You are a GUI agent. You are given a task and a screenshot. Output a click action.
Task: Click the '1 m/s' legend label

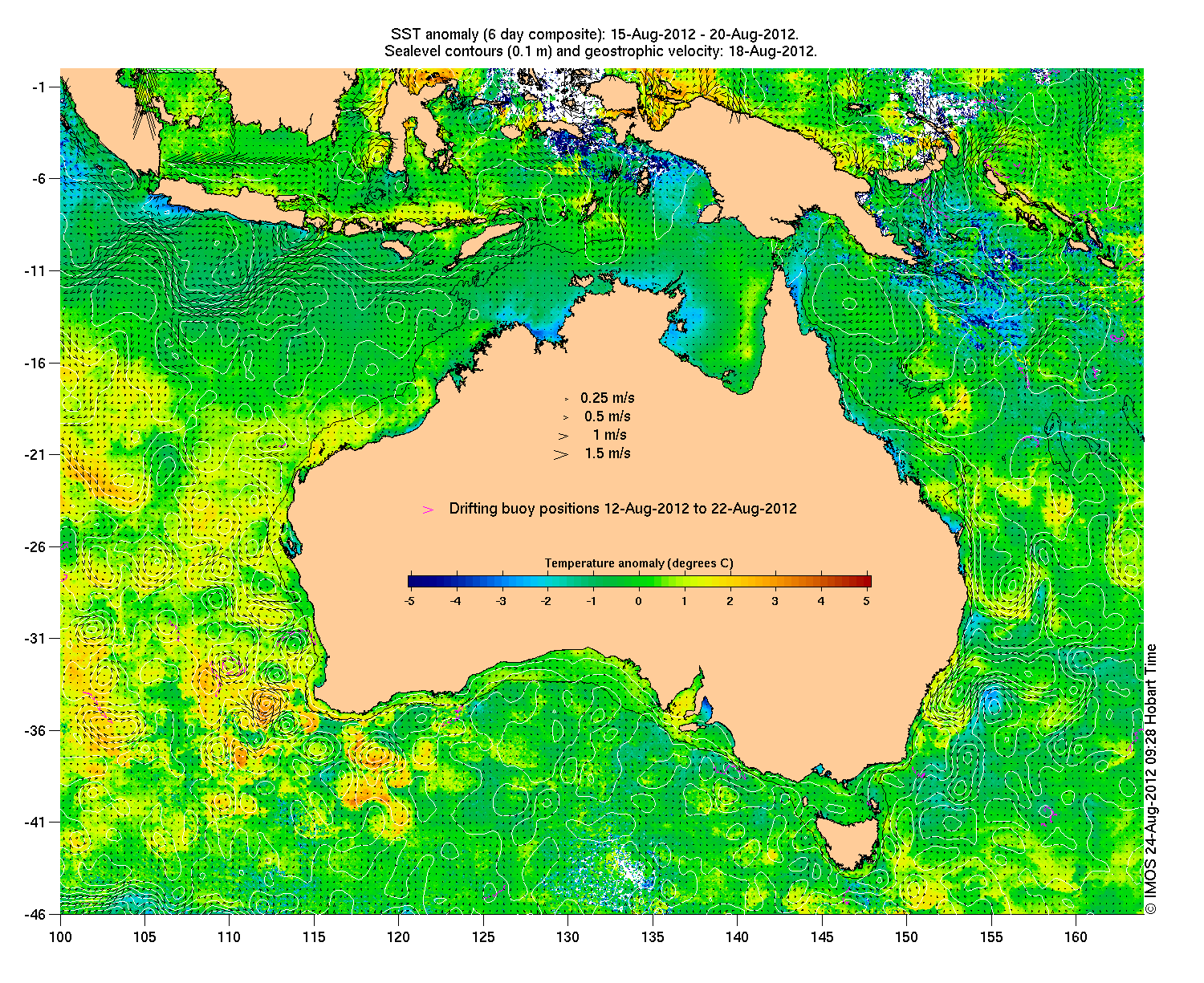click(x=610, y=435)
